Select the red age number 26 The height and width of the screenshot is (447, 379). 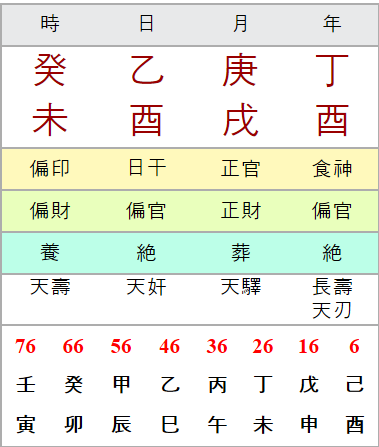(263, 346)
